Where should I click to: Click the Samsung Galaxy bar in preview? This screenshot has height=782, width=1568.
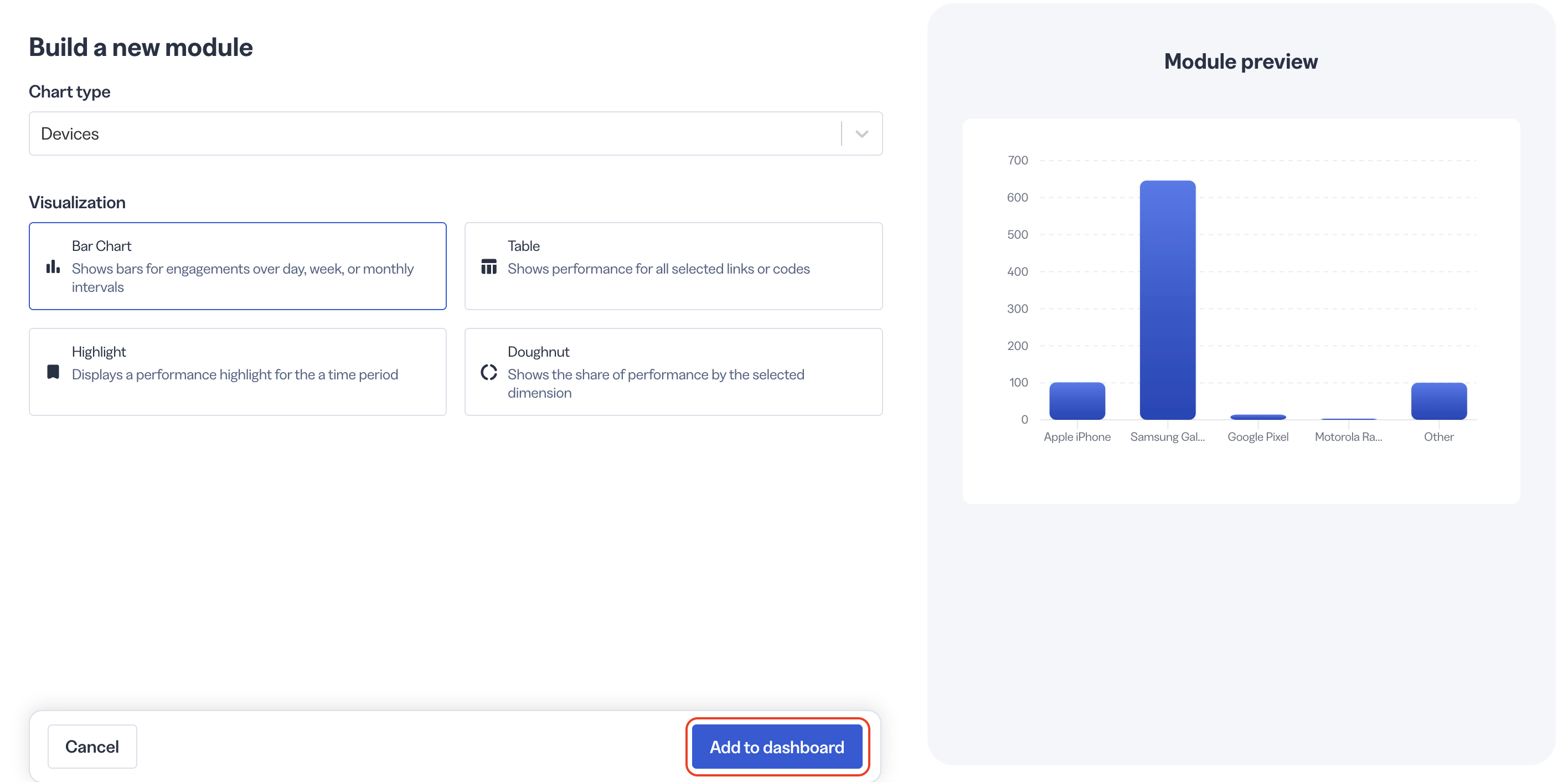tap(1168, 300)
